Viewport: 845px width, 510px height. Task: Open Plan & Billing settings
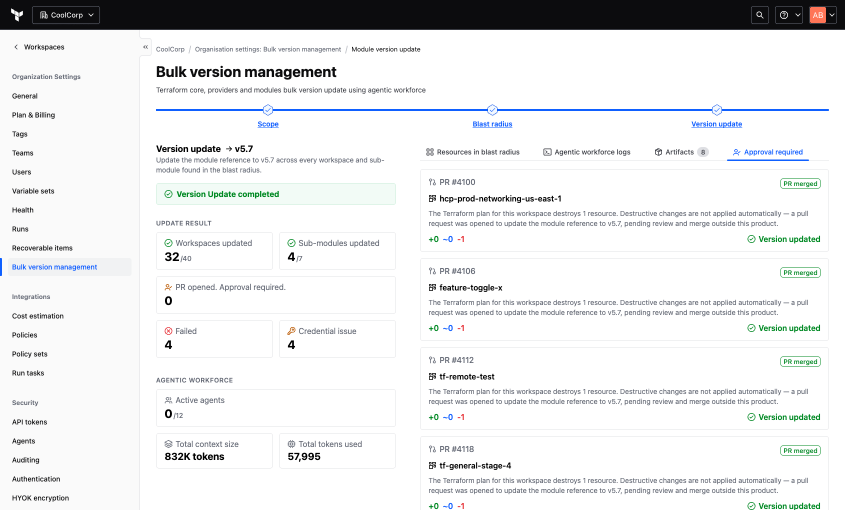(x=33, y=115)
